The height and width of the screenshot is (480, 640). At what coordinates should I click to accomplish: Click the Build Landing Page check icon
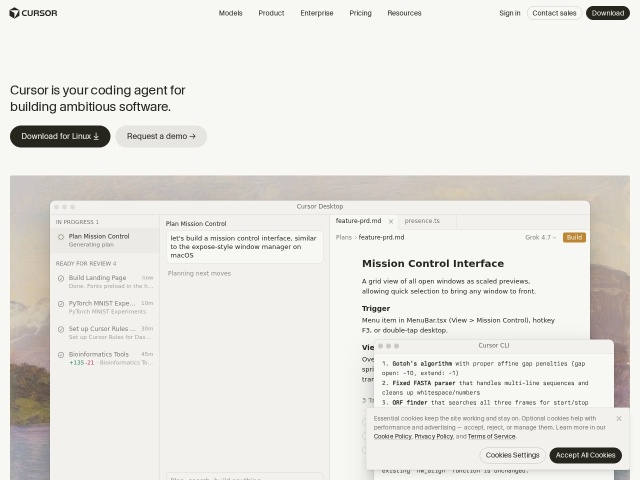(61, 278)
